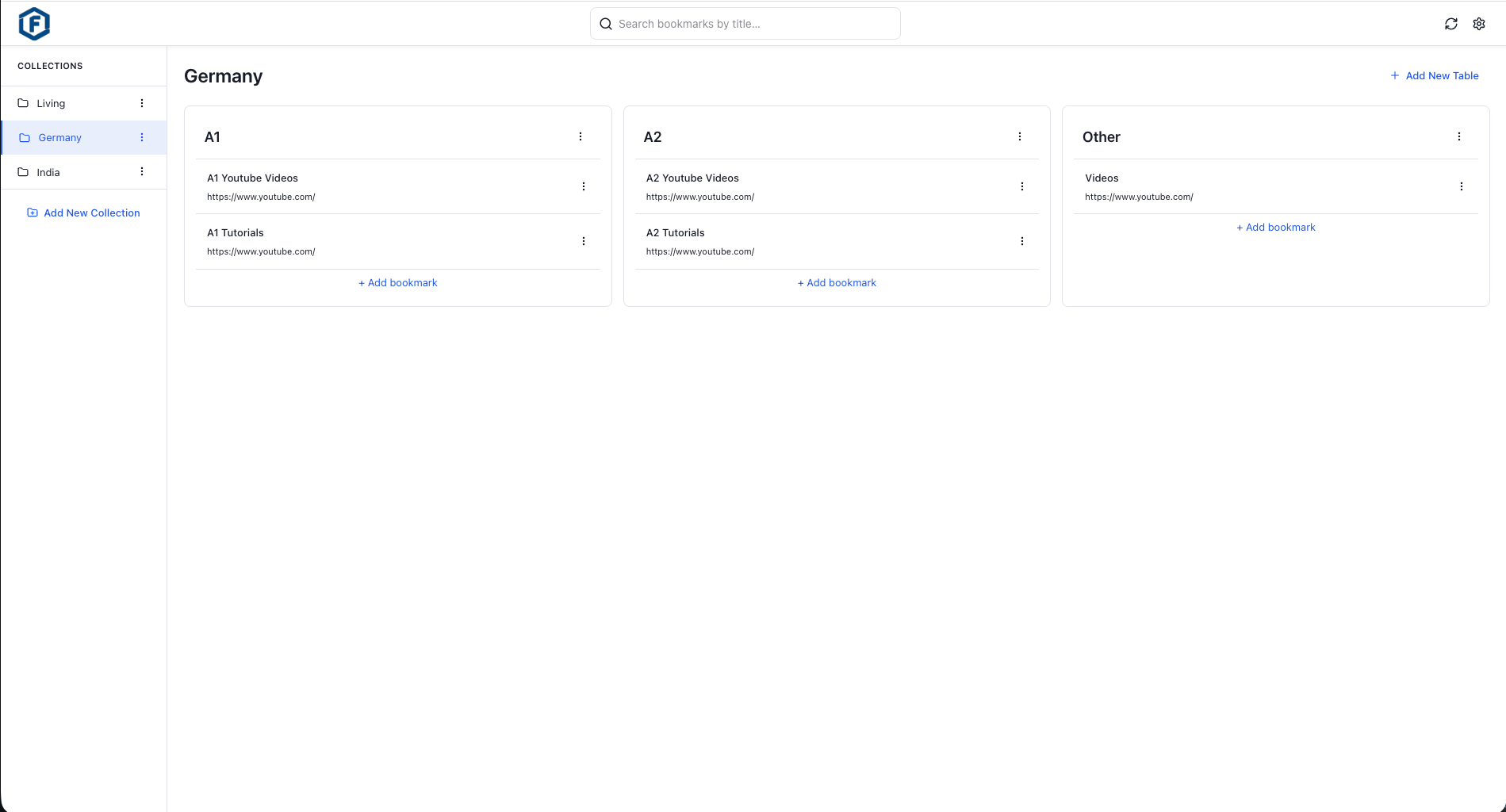The width and height of the screenshot is (1506, 812).
Task: Open the Other table options menu
Action: click(1458, 136)
